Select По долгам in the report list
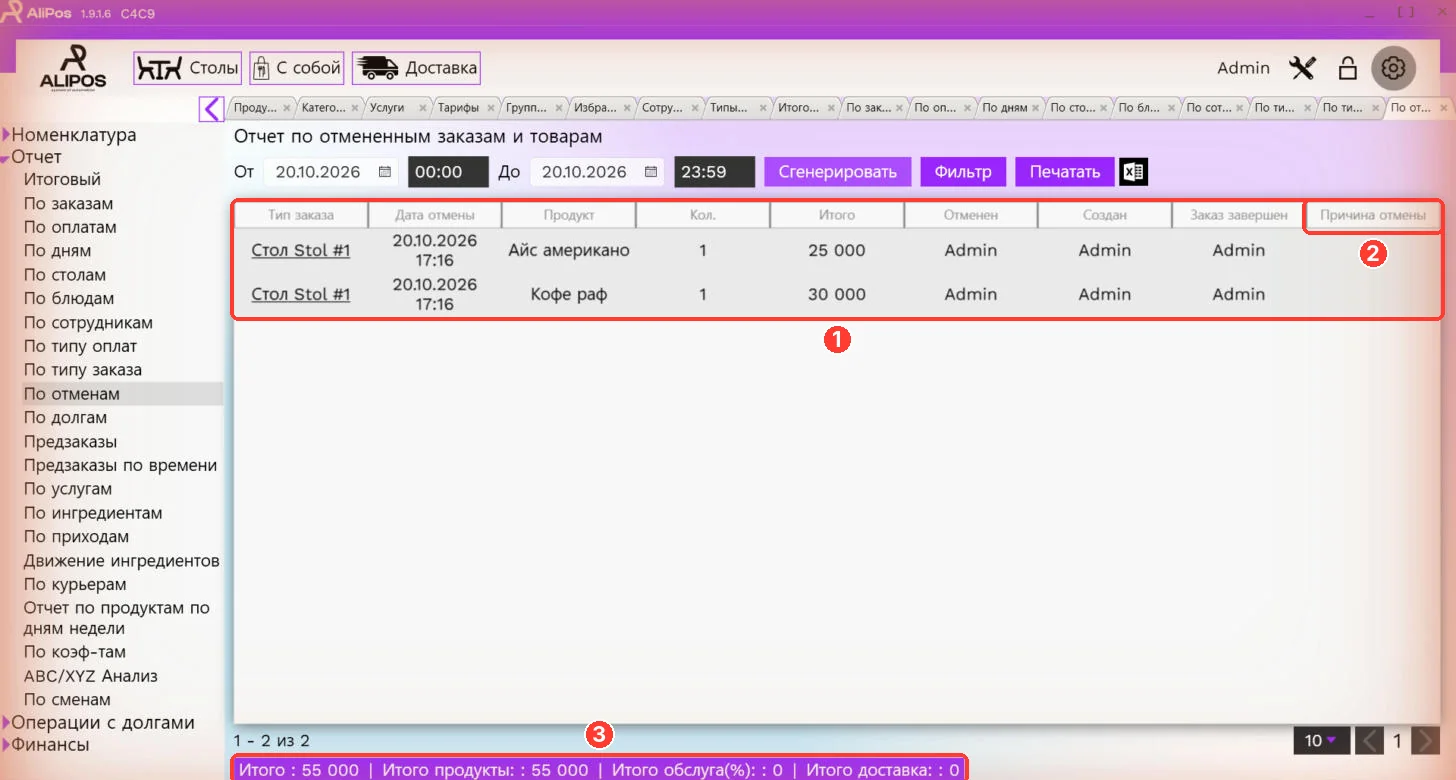Image resolution: width=1456 pixels, height=780 pixels. (65, 418)
